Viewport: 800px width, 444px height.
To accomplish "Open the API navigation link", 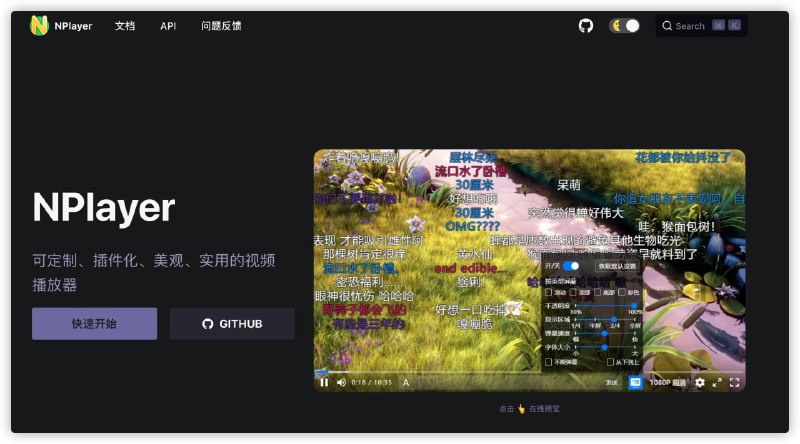I will [168, 26].
